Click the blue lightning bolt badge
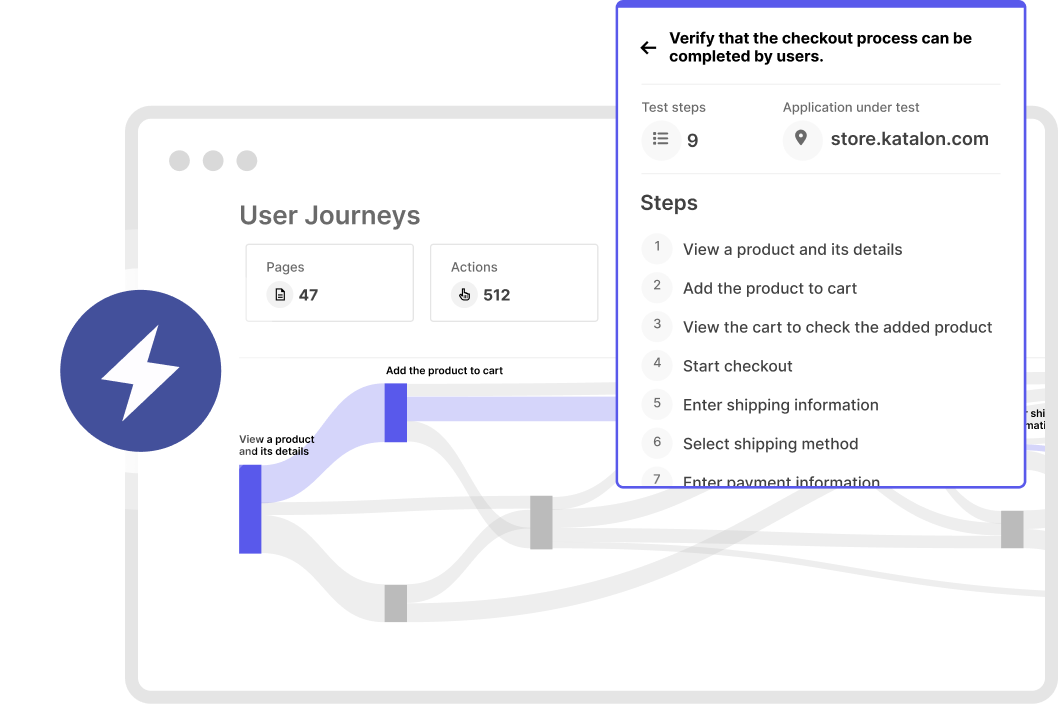This screenshot has width=1058, height=704. [x=140, y=371]
